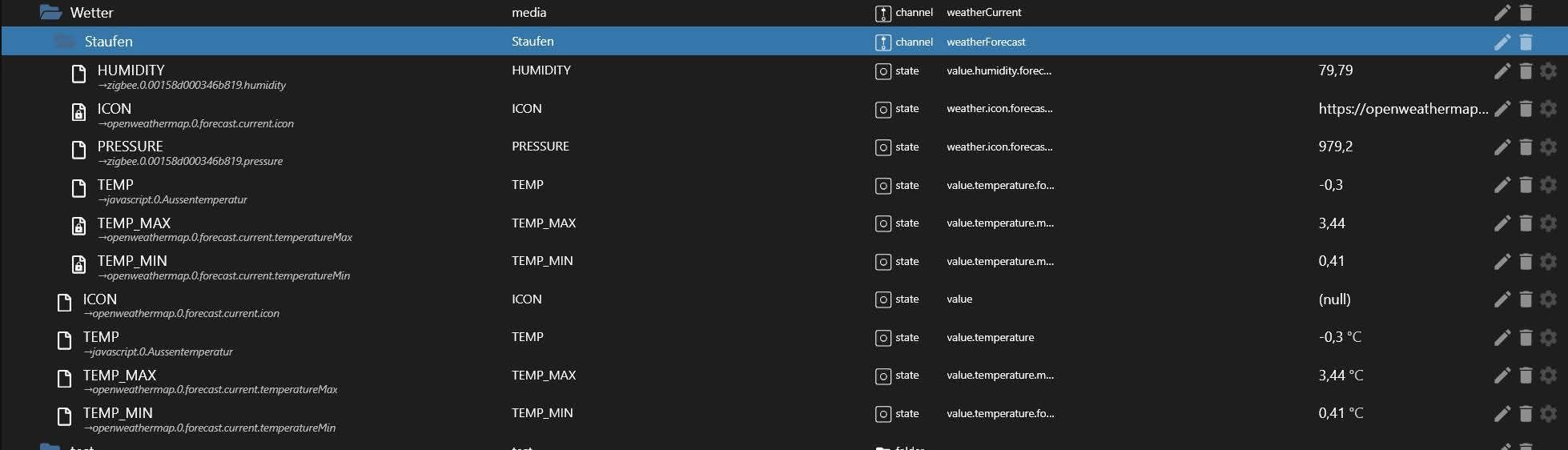1568x450 pixels.
Task: Delete the Staufen channel
Action: [1526, 42]
